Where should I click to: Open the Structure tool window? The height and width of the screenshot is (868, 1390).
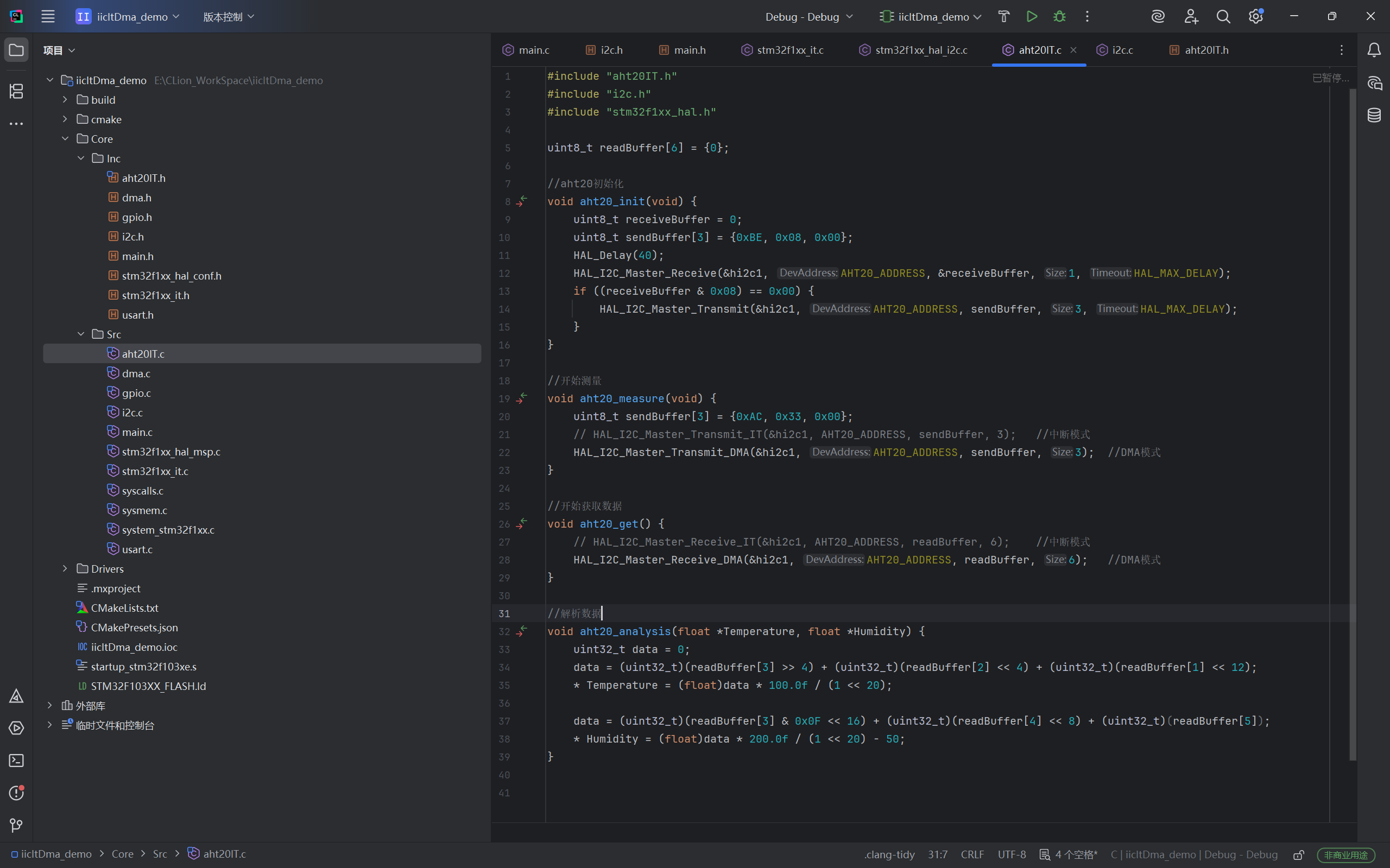point(16,91)
